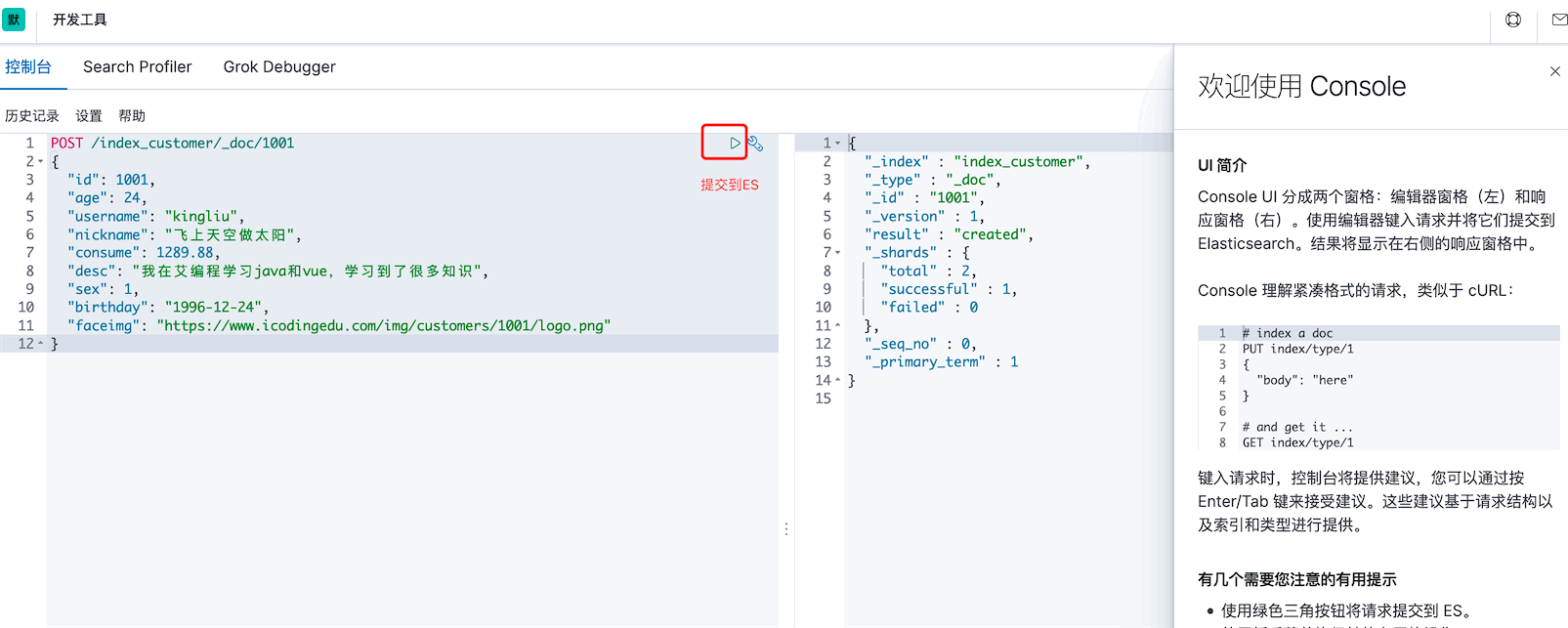The image size is (1568, 628).
Task: Toggle fold arrow at response line 11
Action: click(x=837, y=325)
